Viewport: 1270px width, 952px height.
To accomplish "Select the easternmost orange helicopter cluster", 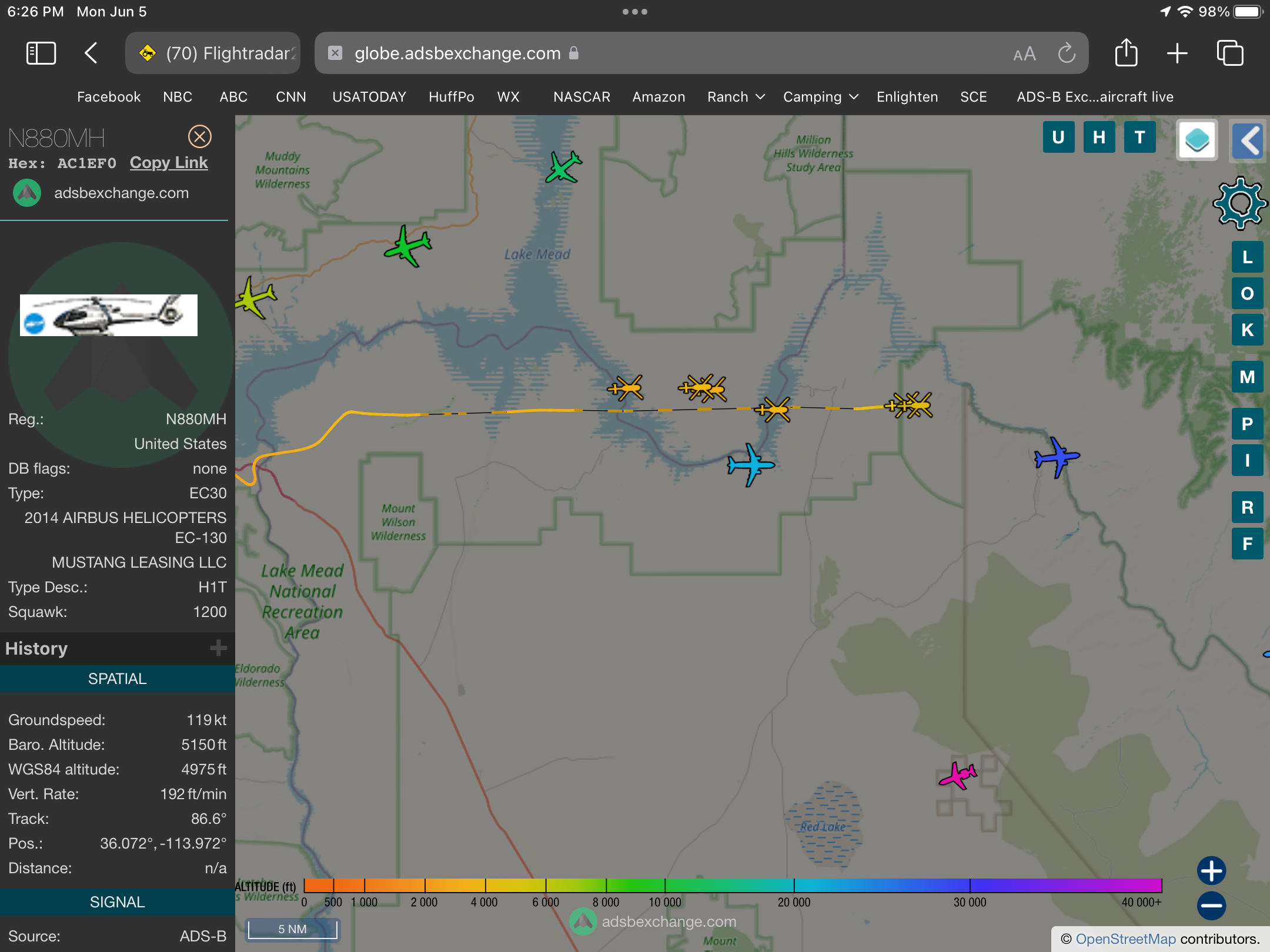I will (x=909, y=405).
